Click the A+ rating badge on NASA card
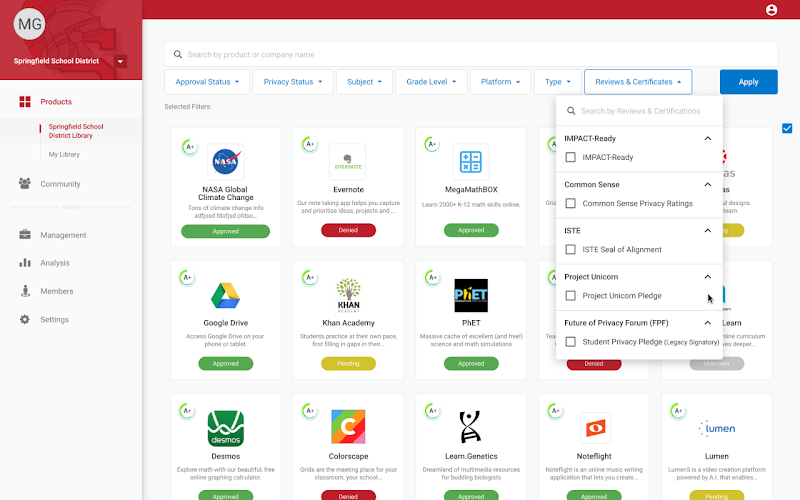The height and width of the screenshot is (500, 800). 189,147
